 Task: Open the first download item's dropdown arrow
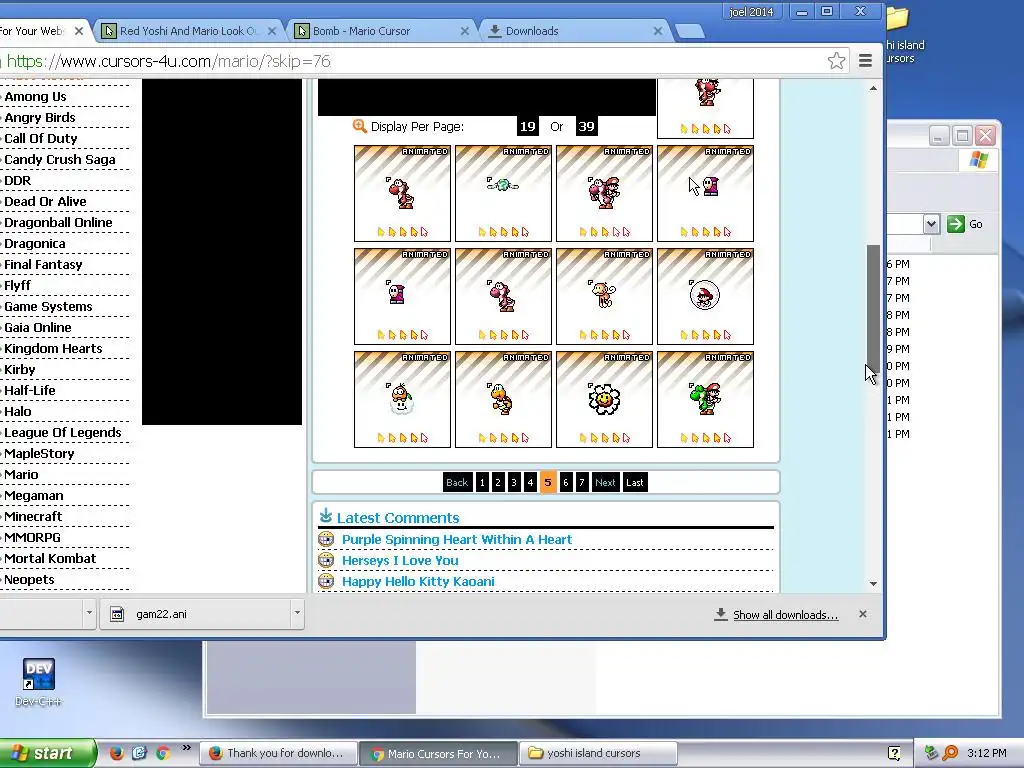[x=89, y=613]
